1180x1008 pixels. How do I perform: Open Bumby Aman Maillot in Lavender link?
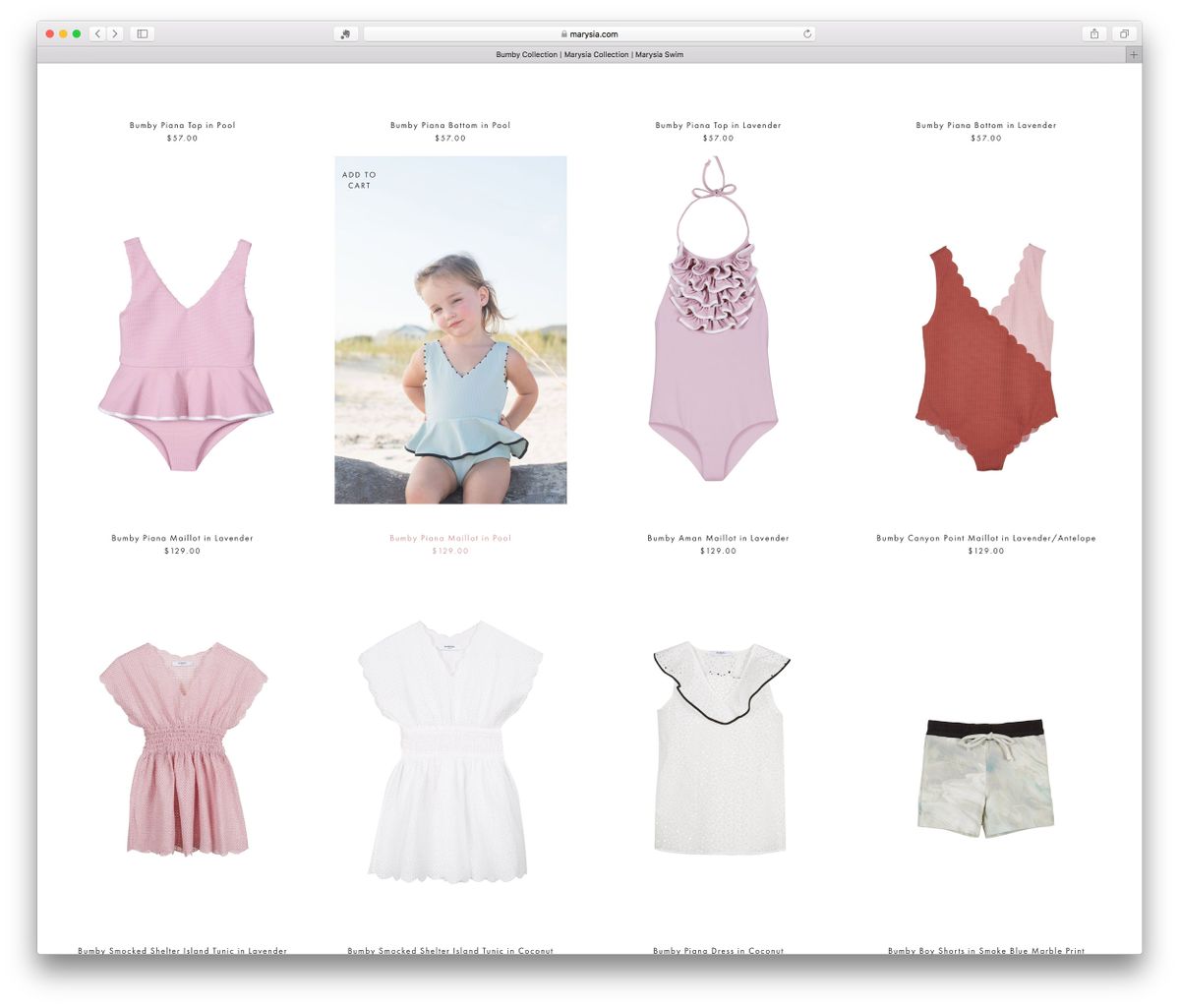click(x=718, y=538)
